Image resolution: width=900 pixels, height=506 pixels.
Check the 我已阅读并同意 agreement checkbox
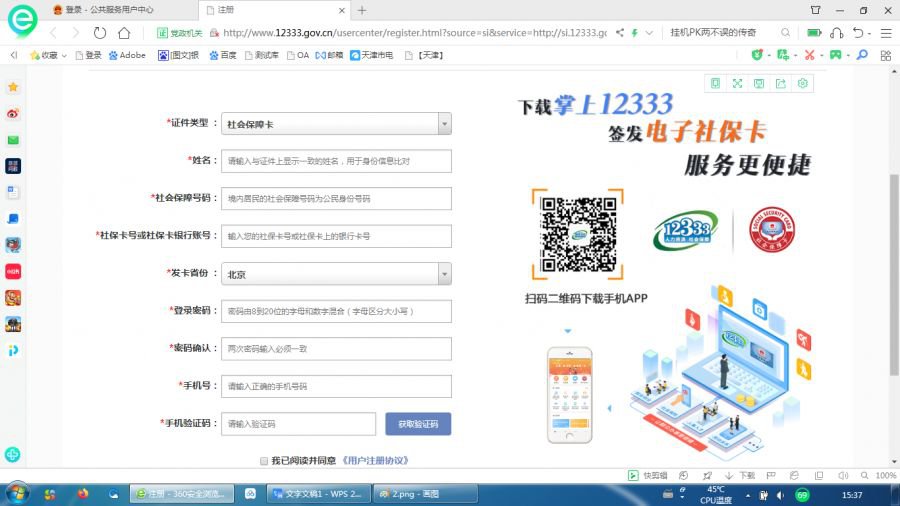pos(263,461)
